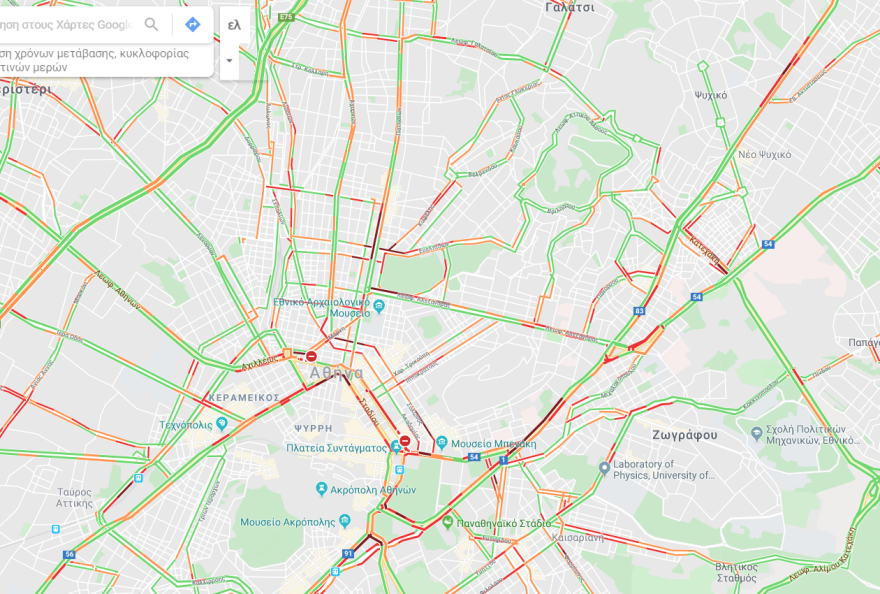Select the Civil Engineering School pin
The image size is (880, 594).
click(x=757, y=433)
